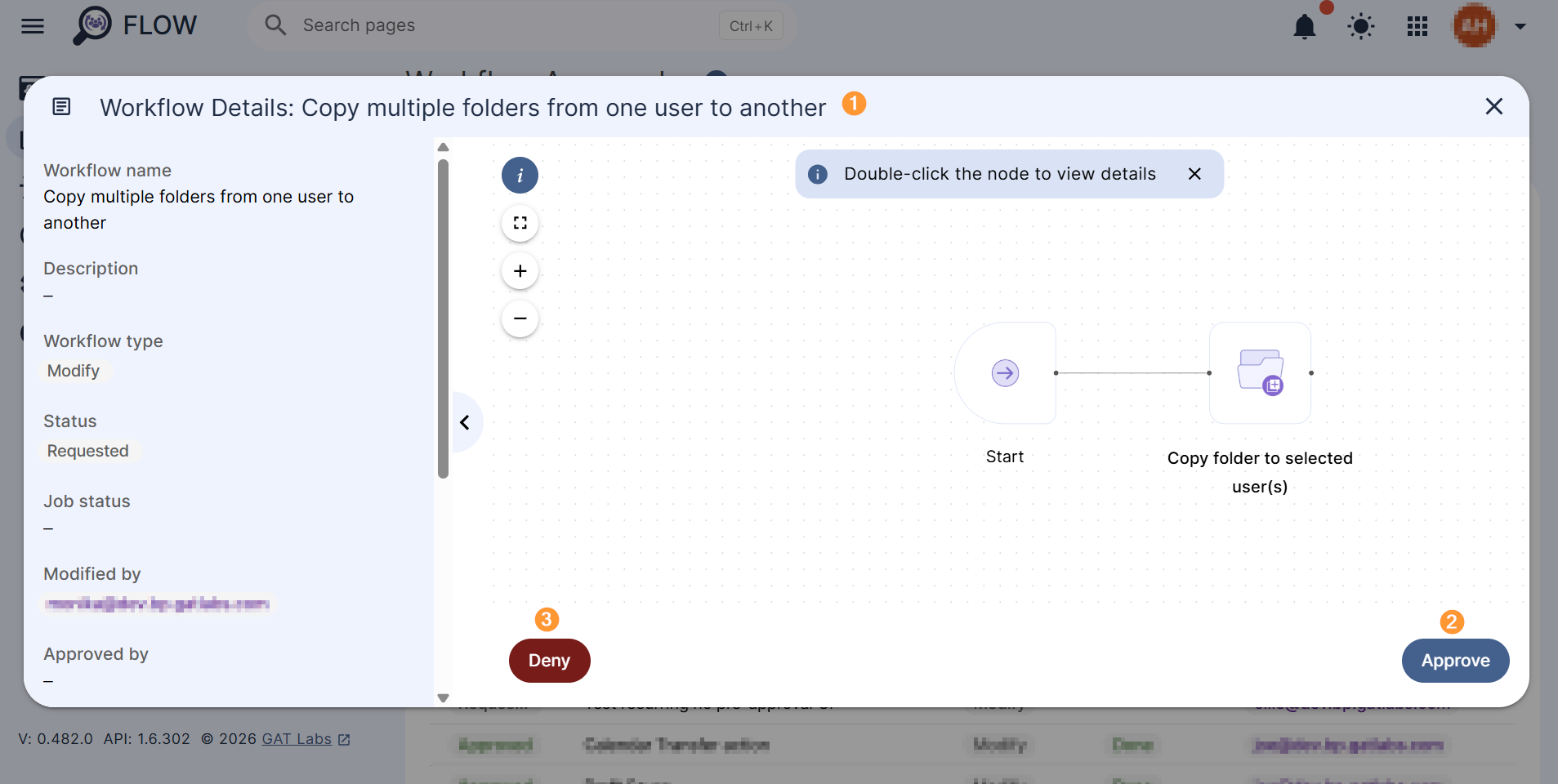Click the canvas info button
Screen dimensions: 1558x784
[520, 176]
